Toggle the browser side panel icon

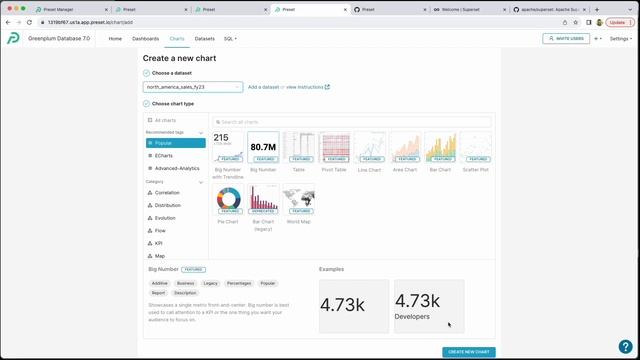589,22
